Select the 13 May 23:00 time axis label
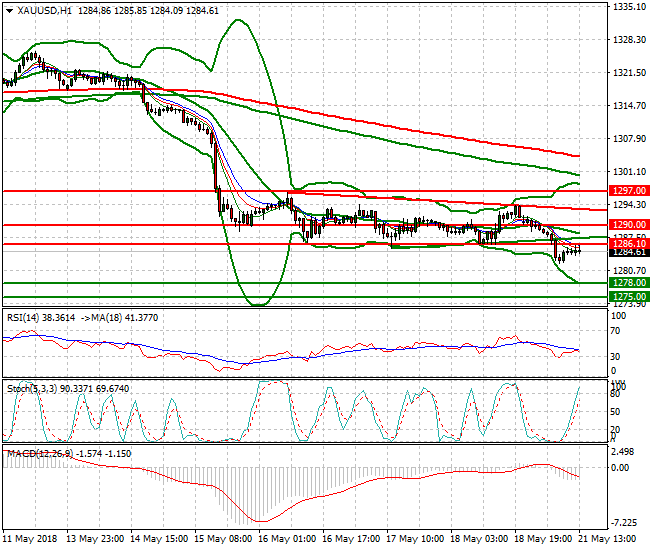 pyautogui.click(x=95, y=539)
